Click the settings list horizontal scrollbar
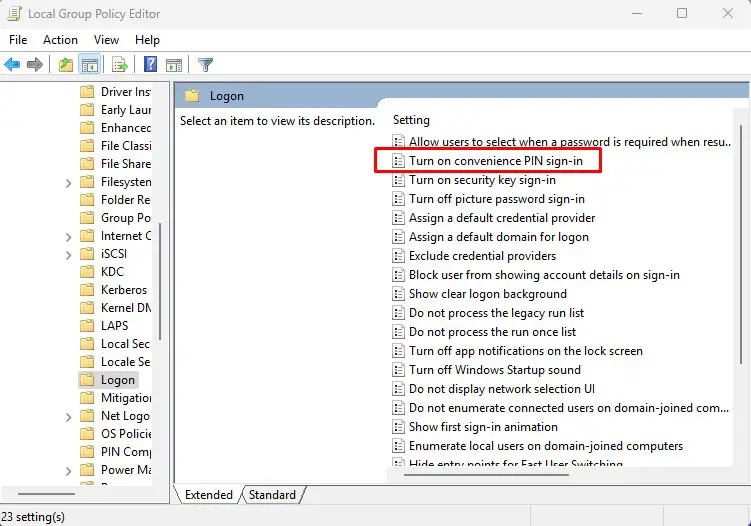This screenshot has width=751, height=526. pos(486,475)
